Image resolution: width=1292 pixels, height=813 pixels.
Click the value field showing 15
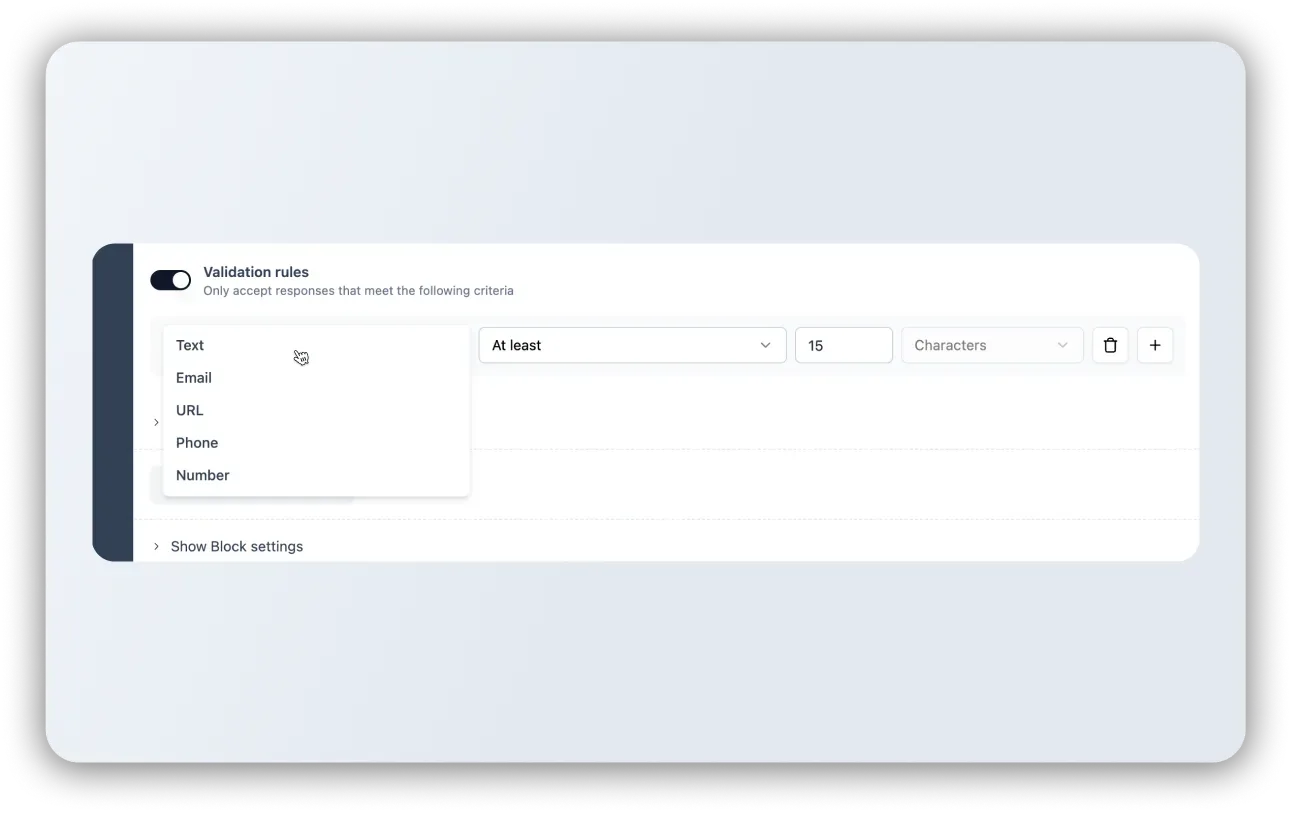point(843,345)
